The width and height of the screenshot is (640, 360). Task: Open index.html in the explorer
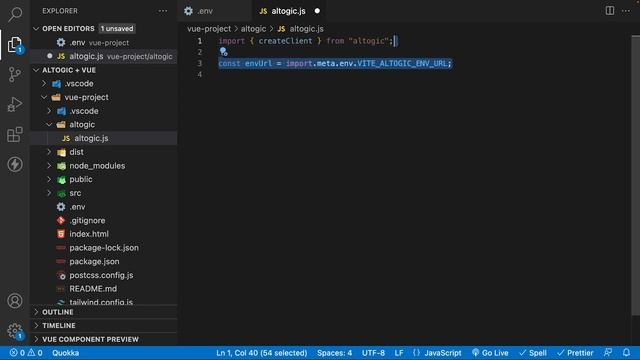(104, 234)
